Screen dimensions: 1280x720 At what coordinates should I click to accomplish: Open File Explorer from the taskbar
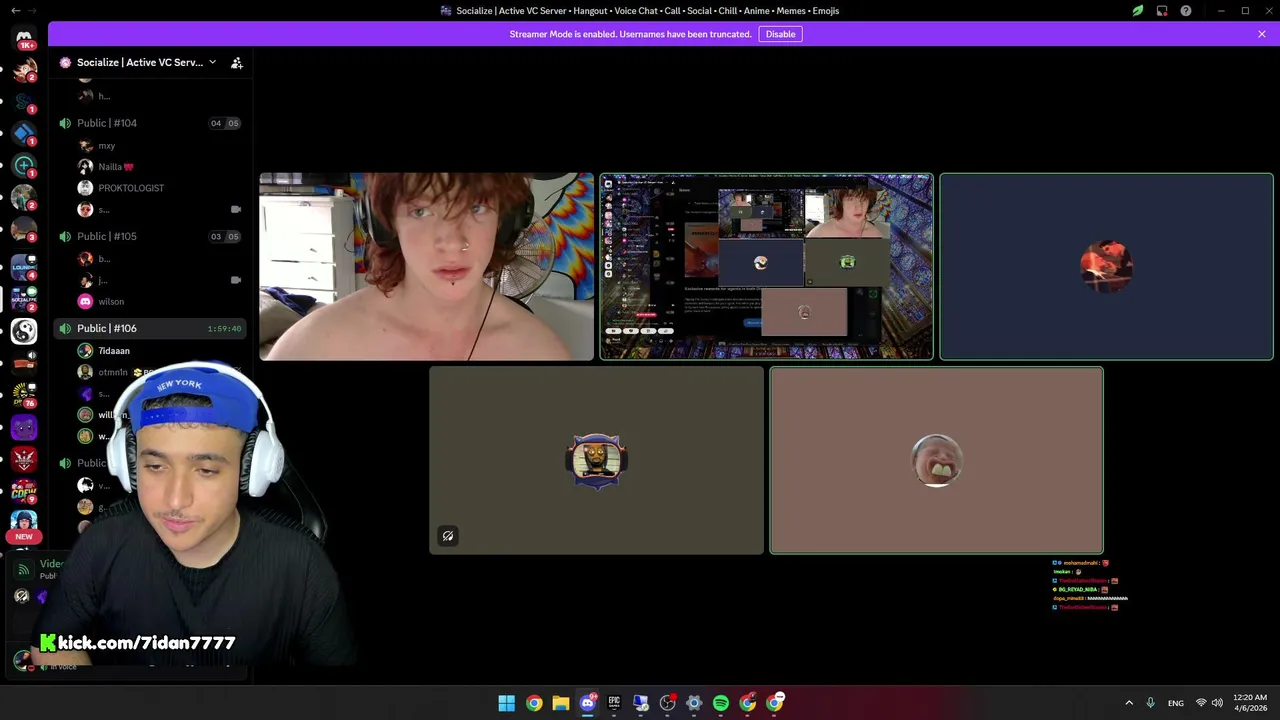[x=561, y=703]
